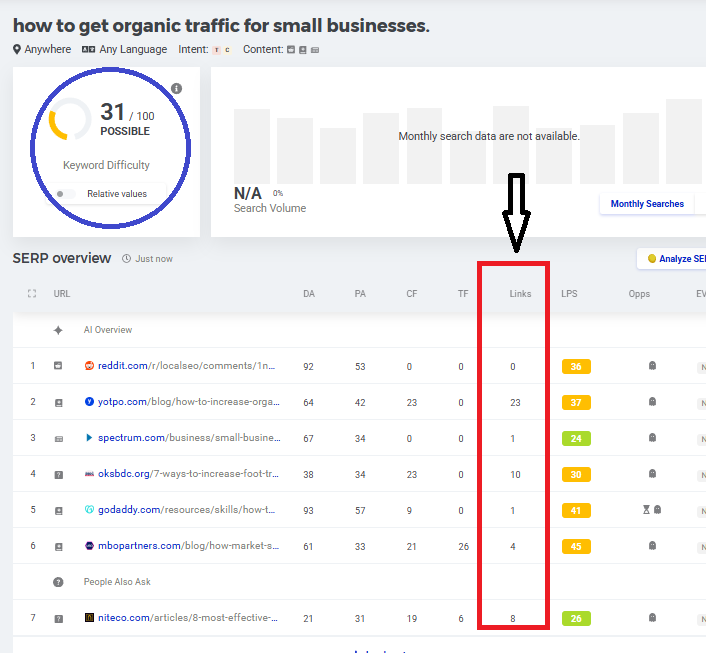
Task: Click the info icon on Keyword Difficulty card
Action: point(177,89)
